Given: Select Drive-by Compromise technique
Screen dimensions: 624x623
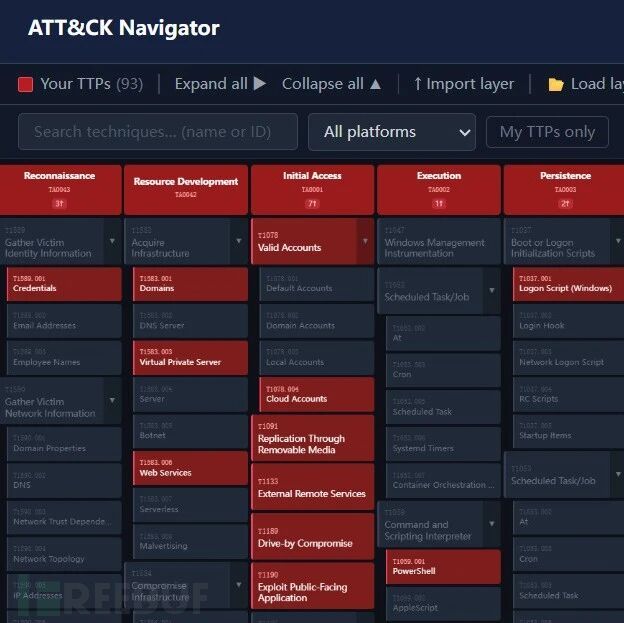Looking at the screenshot, I should [312, 537].
